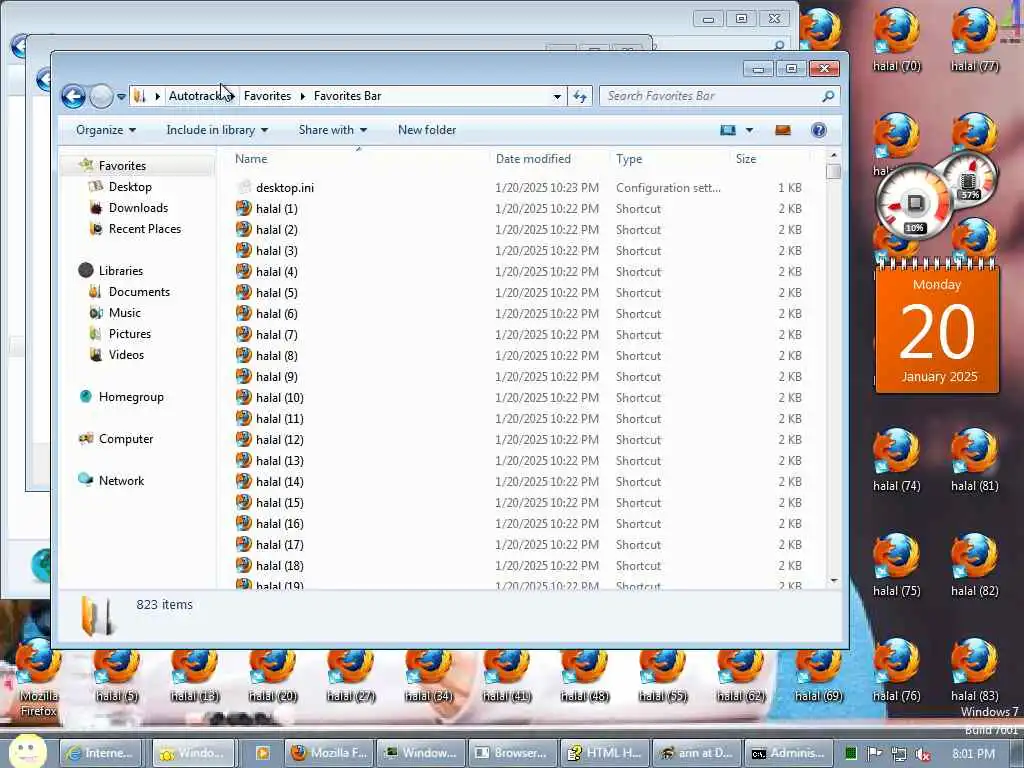Change the view with the views icon
Image resolution: width=1024 pixels, height=768 pixels.
[x=728, y=130]
